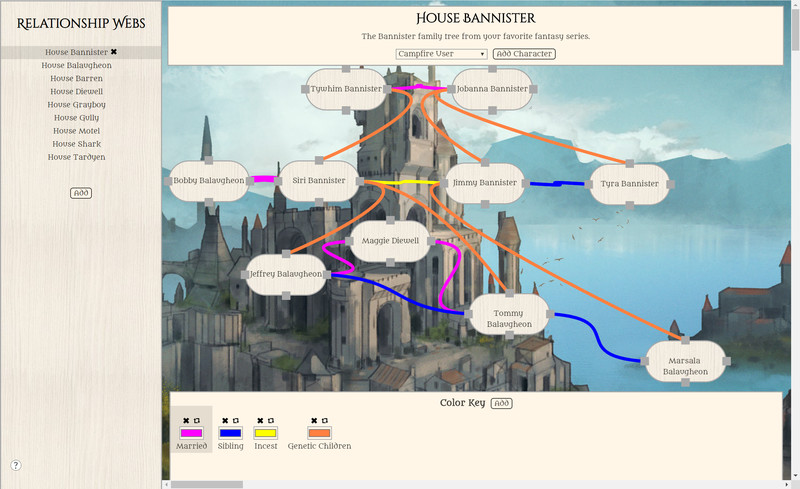Click the Married key label

point(191,446)
